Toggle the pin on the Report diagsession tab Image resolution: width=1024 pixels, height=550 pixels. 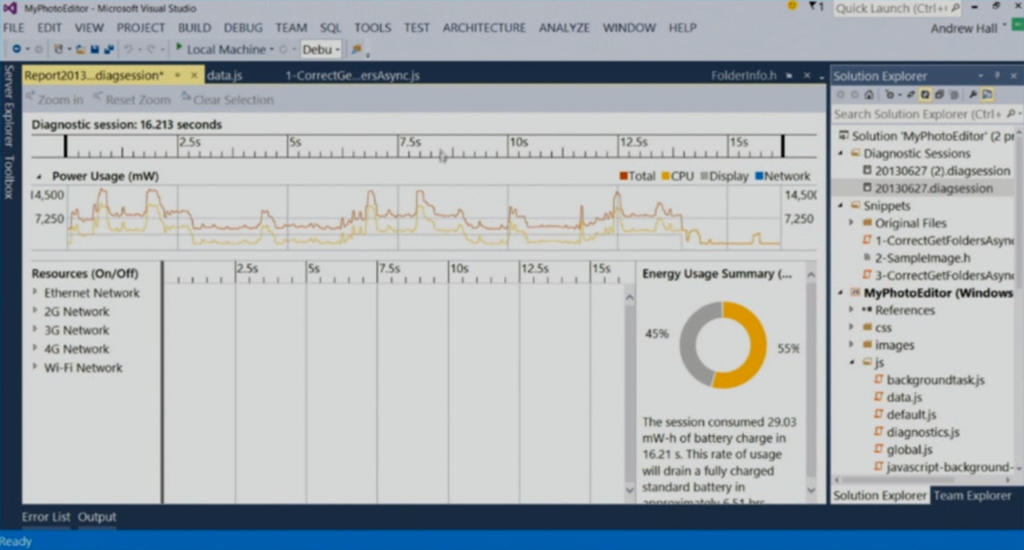pyautogui.click(x=178, y=76)
